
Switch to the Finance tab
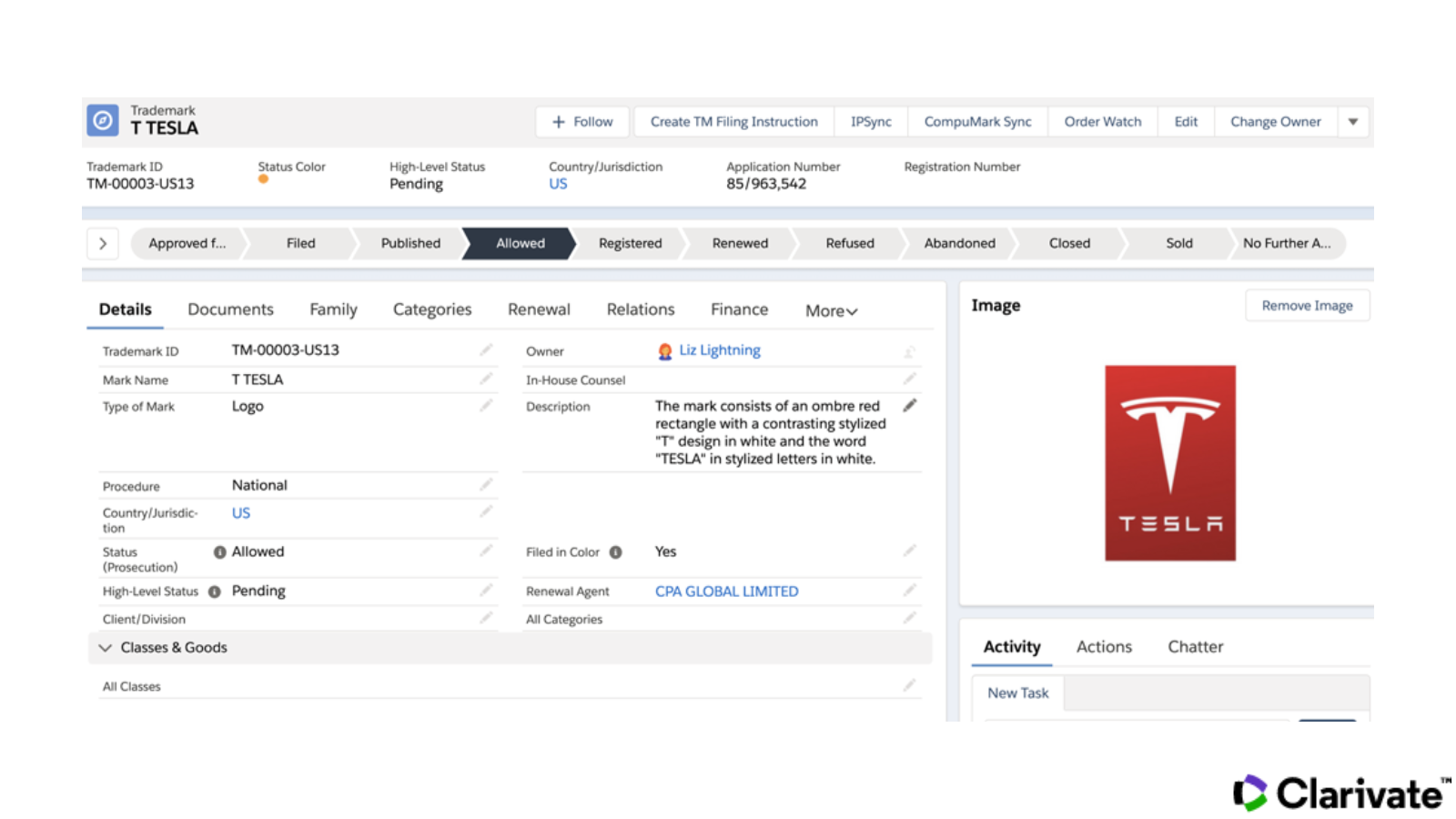click(x=739, y=309)
